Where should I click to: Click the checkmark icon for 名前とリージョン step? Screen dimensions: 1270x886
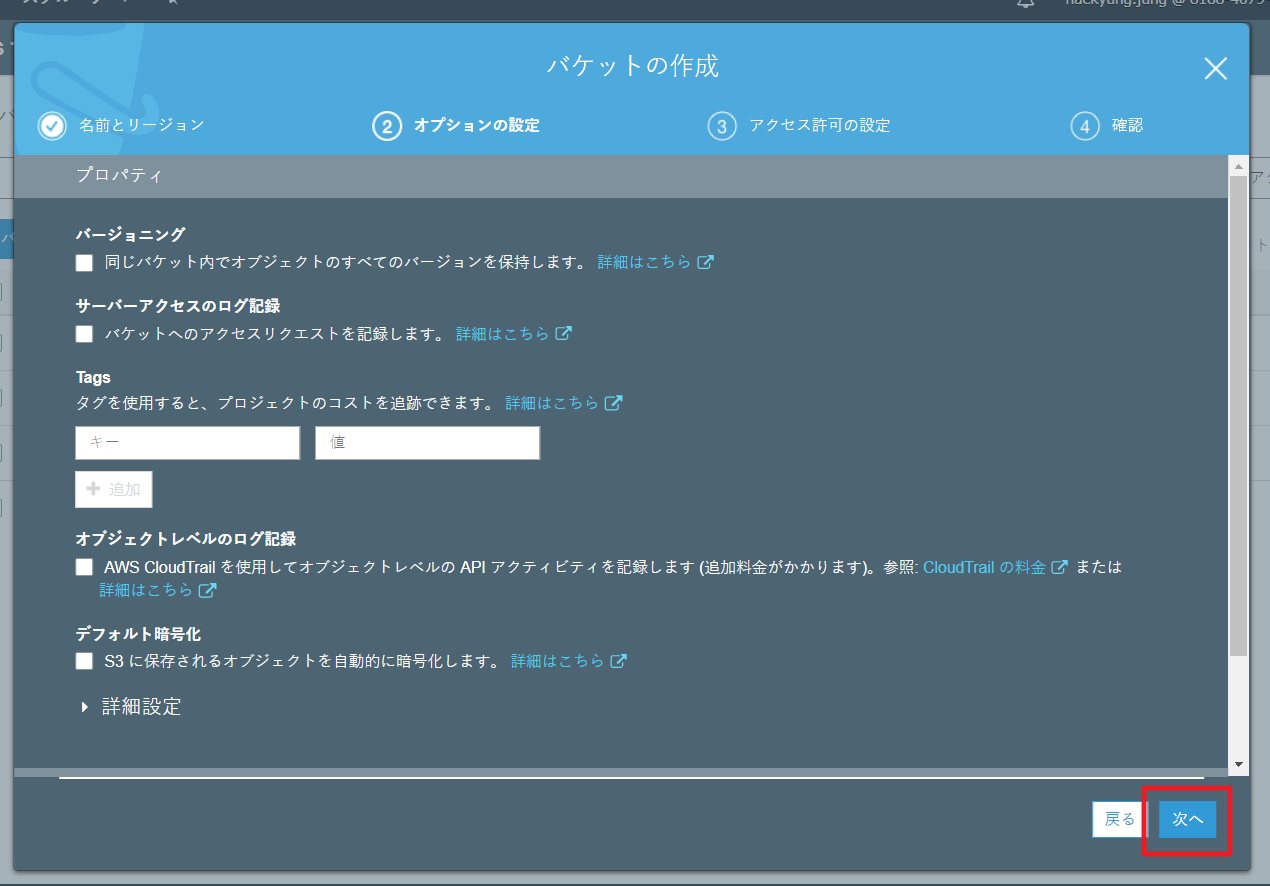(52, 126)
